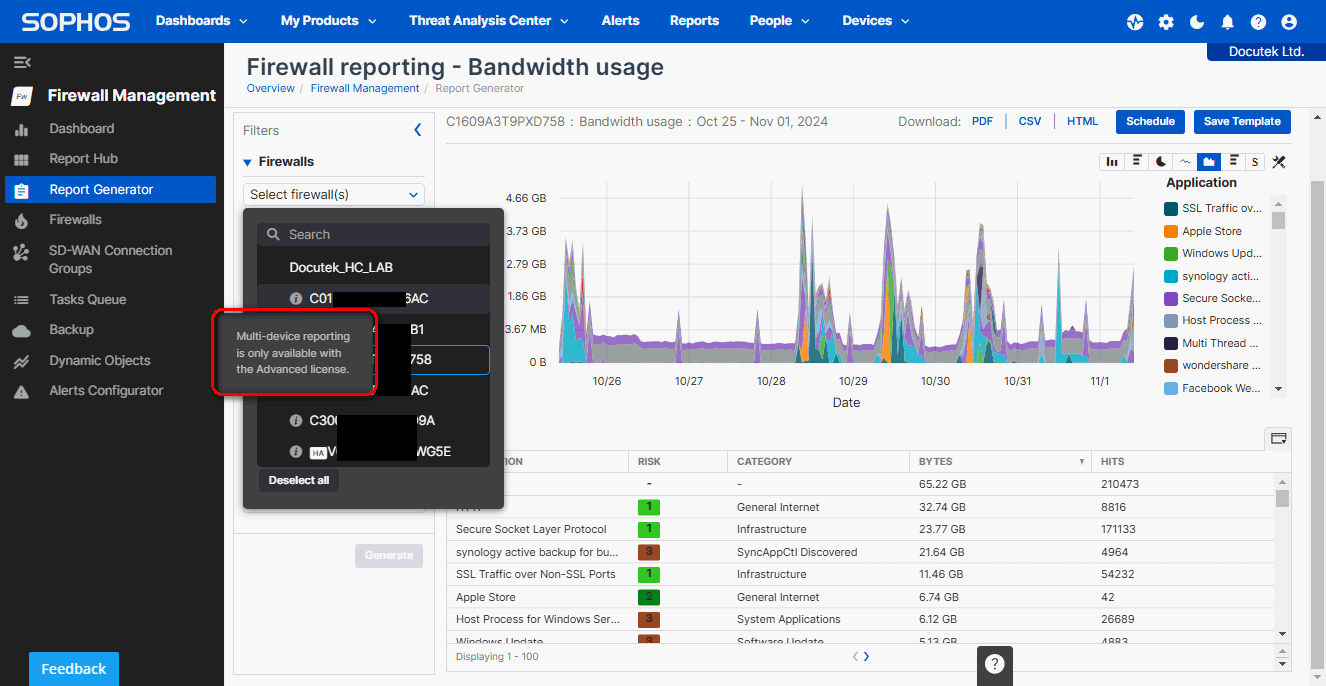Open SD-WAN Connection Groups
This screenshot has width=1326, height=686.
(x=110, y=259)
